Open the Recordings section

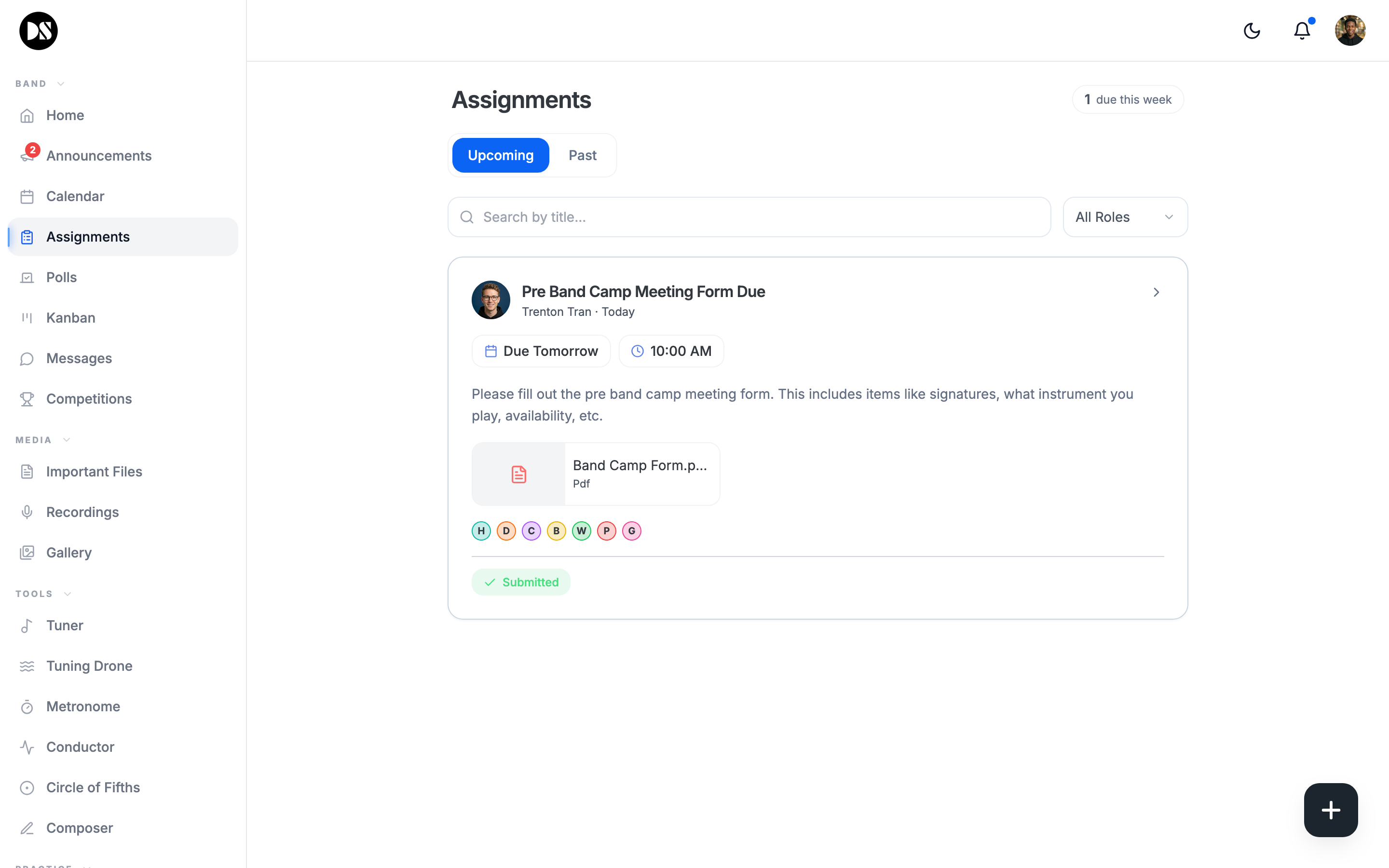(x=82, y=512)
